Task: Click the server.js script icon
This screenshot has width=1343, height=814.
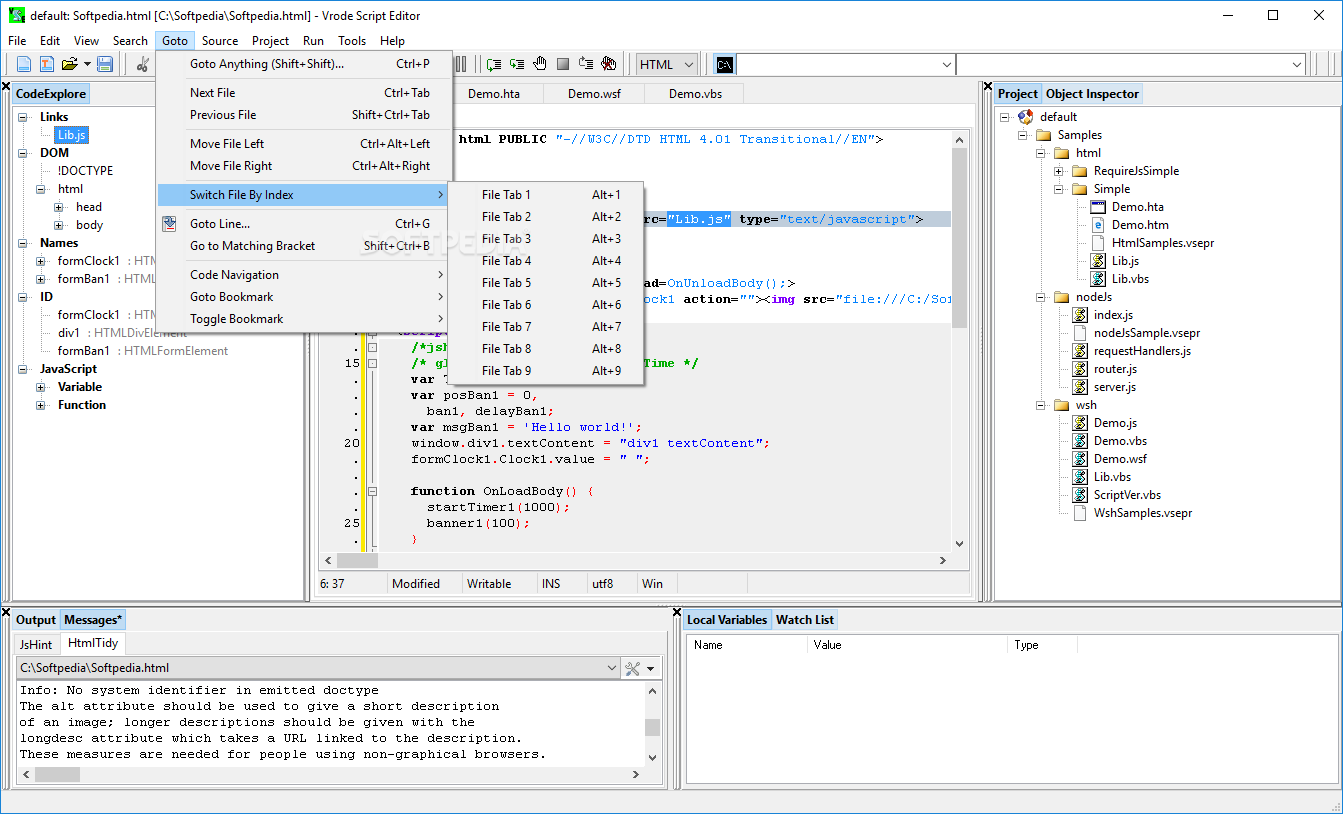Action: (1080, 387)
